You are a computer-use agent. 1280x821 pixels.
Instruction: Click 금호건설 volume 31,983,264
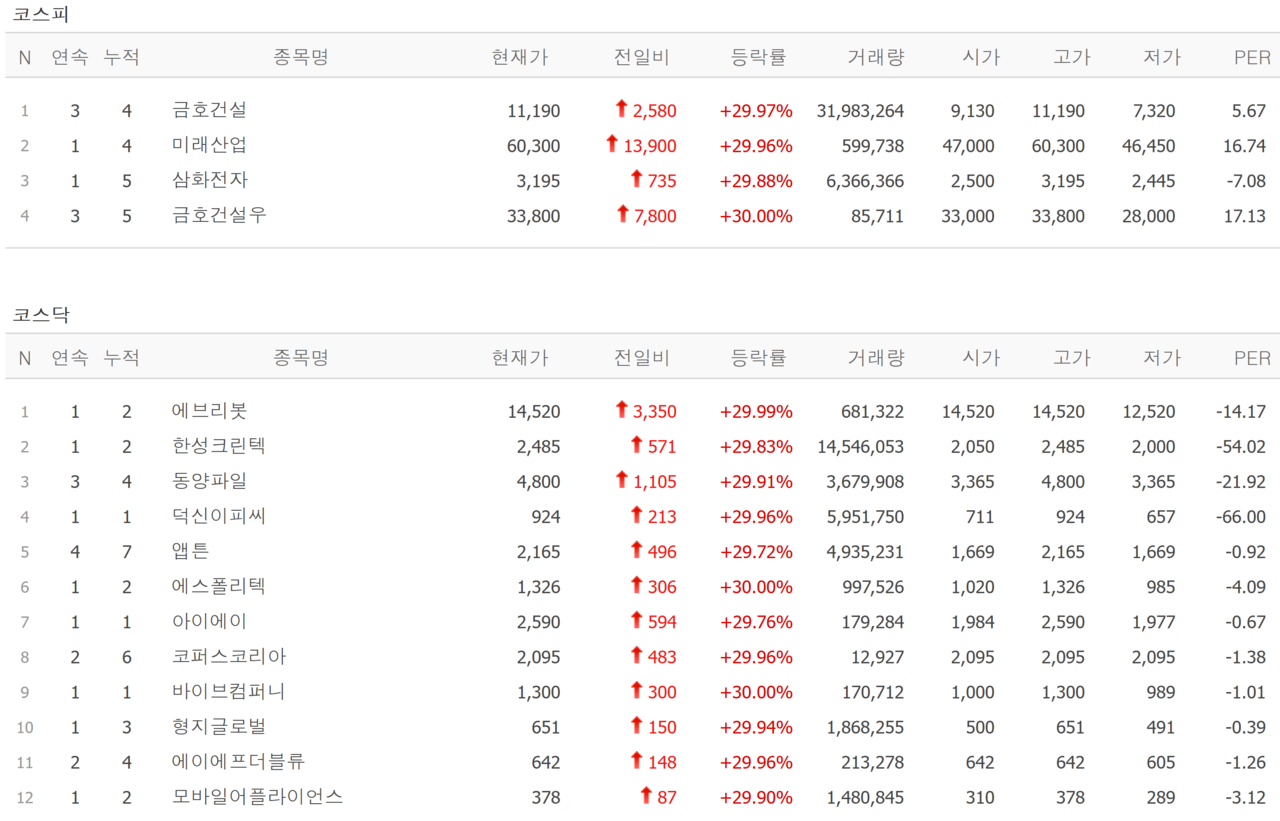pos(860,111)
